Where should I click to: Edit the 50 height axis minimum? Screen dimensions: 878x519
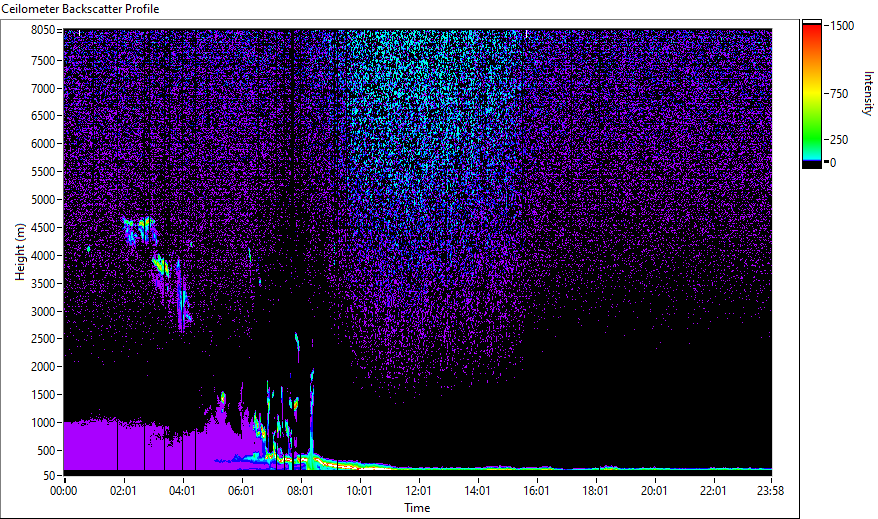point(49,476)
